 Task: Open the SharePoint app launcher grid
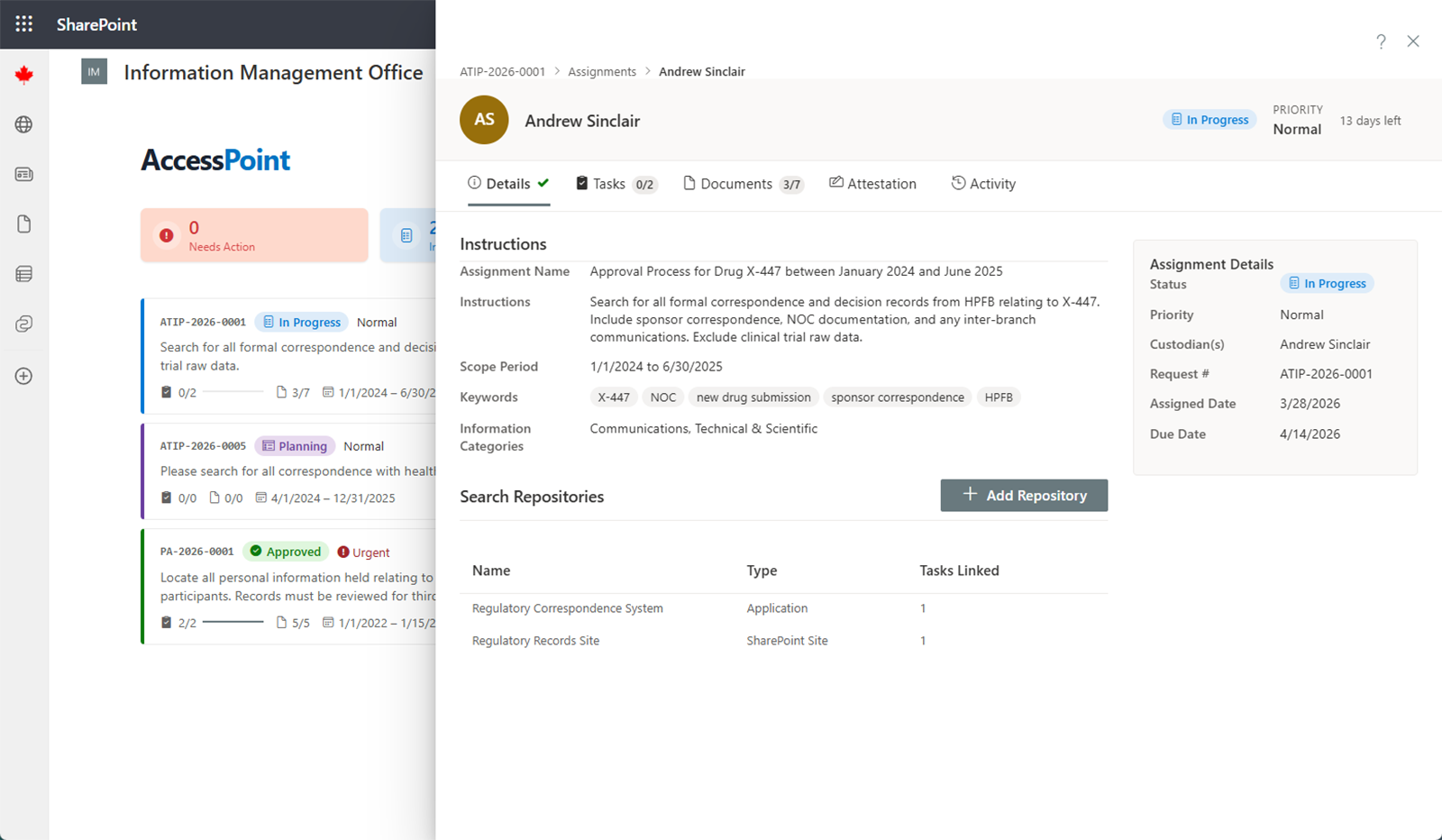coord(23,23)
